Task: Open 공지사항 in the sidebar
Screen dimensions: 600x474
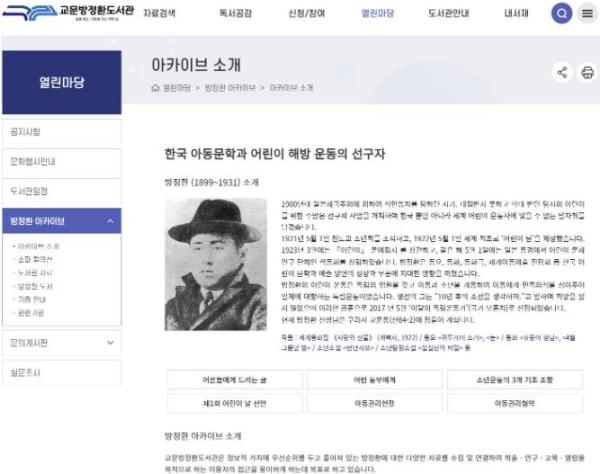Action: pos(62,132)
